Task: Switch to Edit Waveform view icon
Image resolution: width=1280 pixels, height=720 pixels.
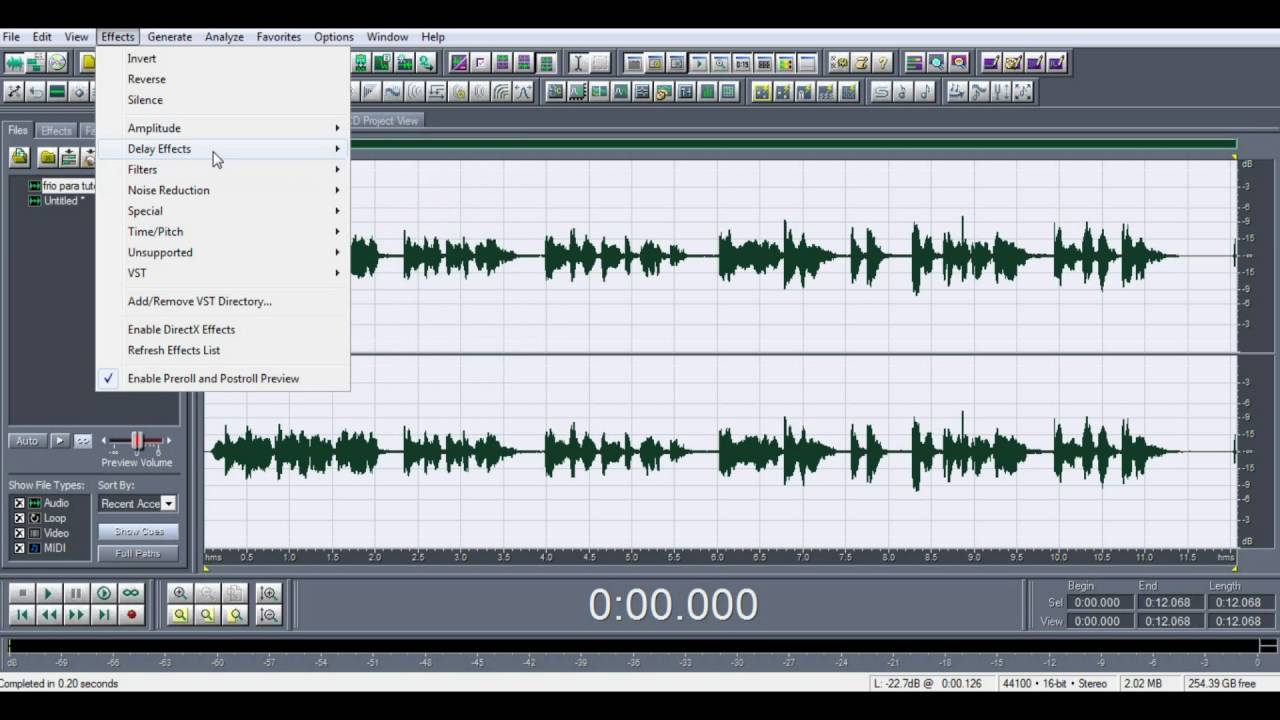Action: click(15, 63)
